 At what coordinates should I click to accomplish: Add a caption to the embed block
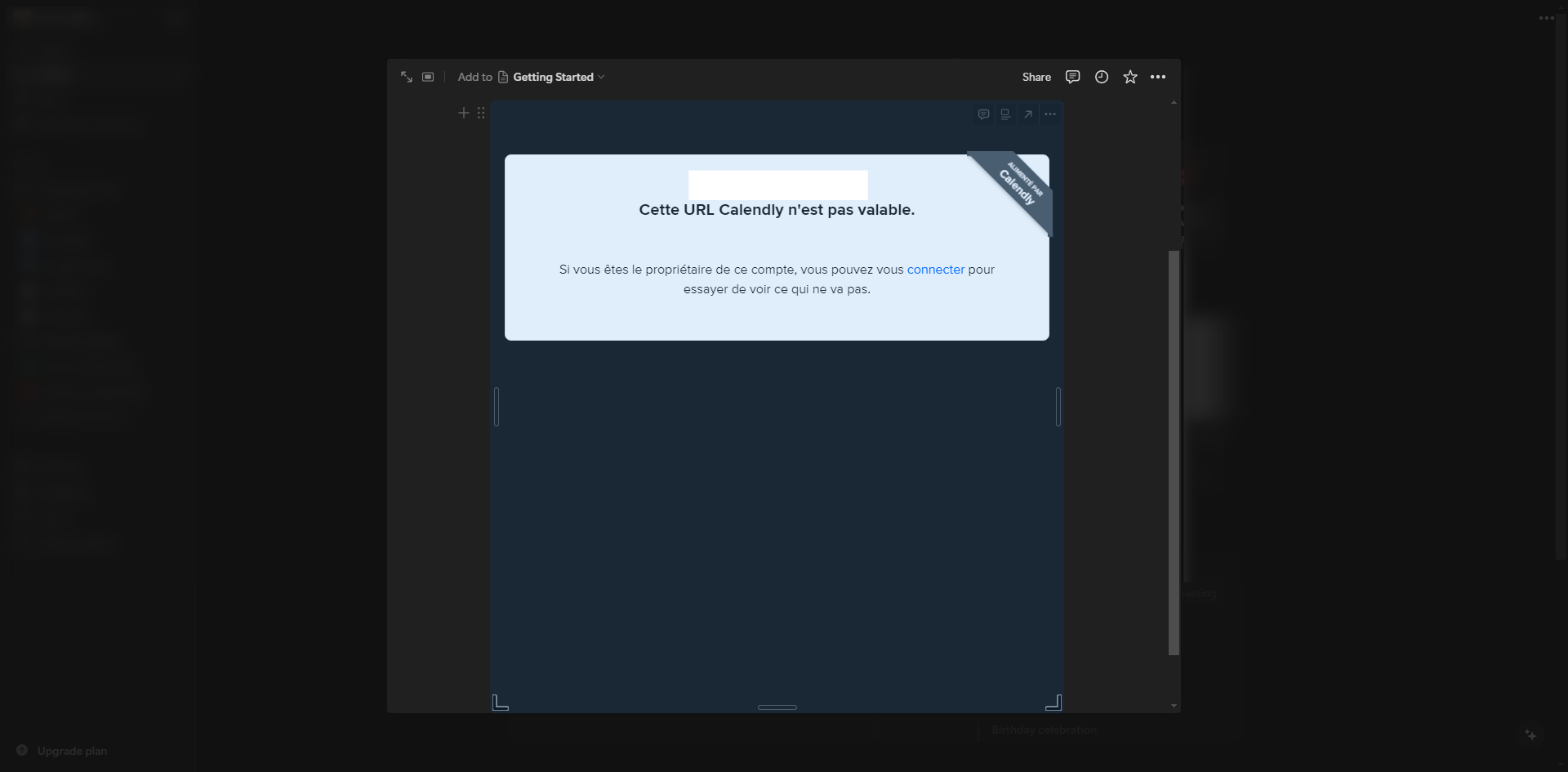tap(1006, 114)
